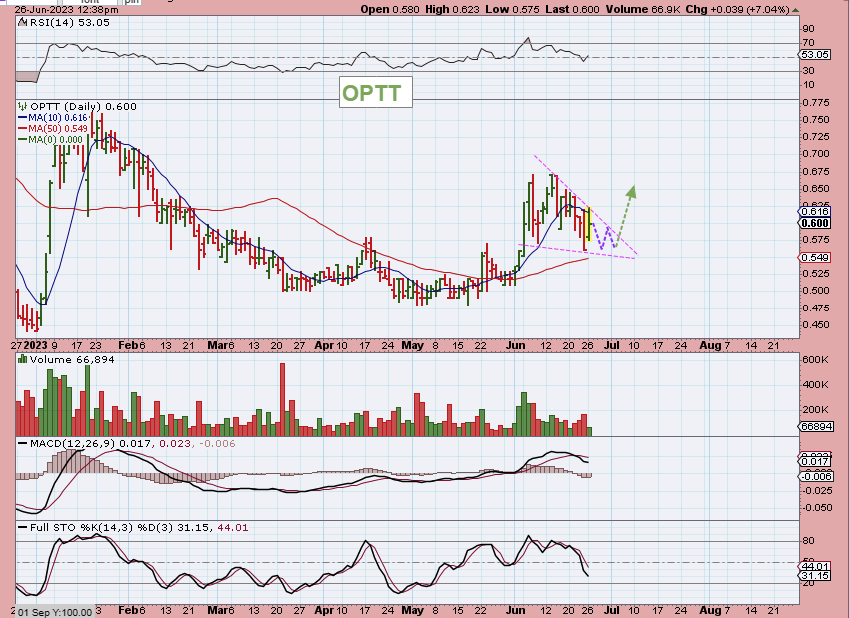The image size is (849, 618).
Task: Click the -0.050 MACD axis label
Action: point(818,508)
